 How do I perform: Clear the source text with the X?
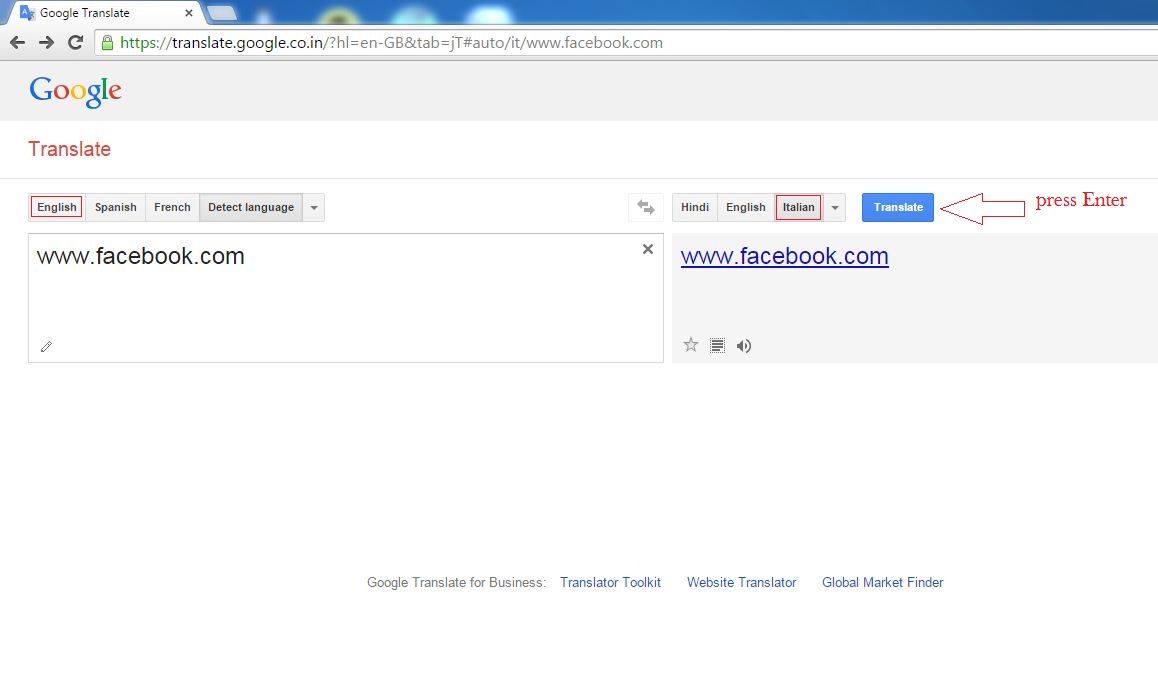pyautogui.click(x=648, y=249)
